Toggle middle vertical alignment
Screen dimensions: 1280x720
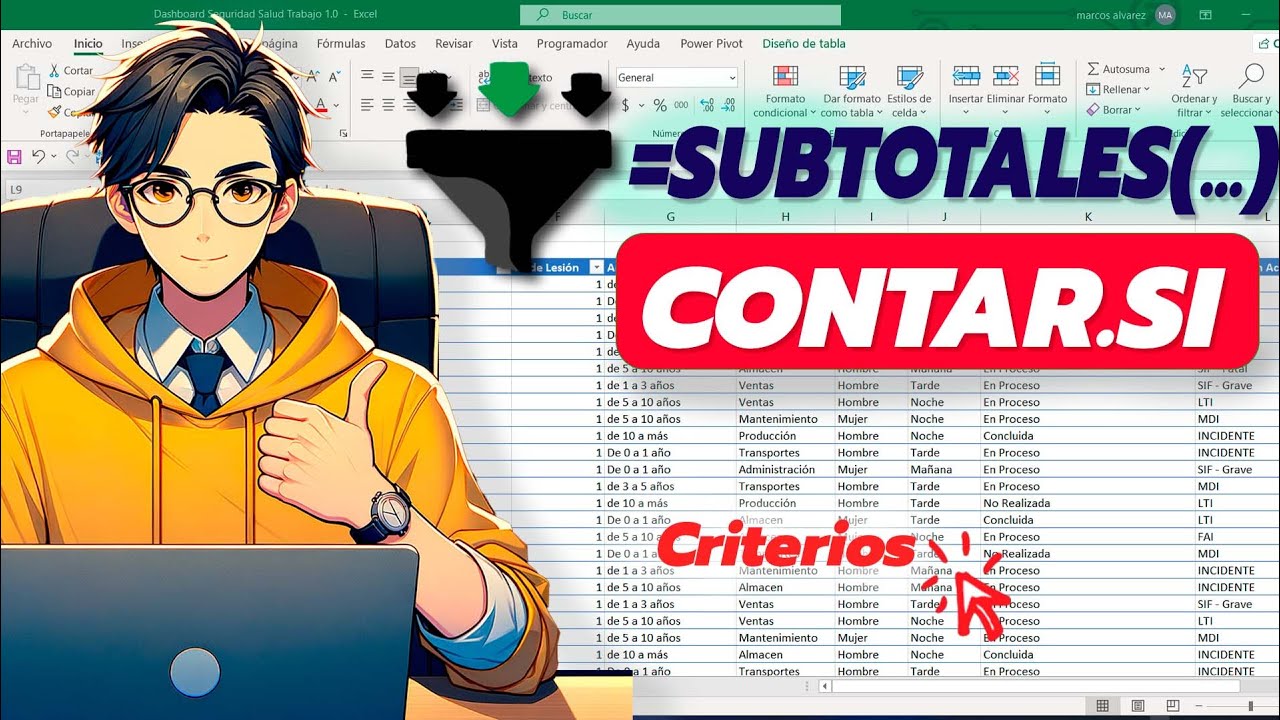[388, 77]
